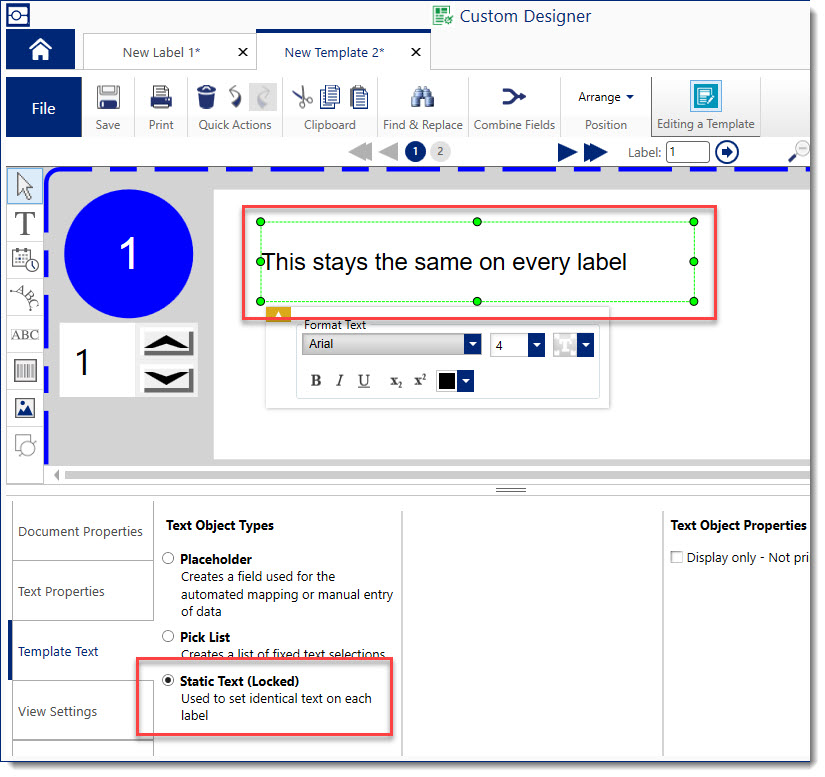Click the Bold formatting button
The height and width of the screenshot is (777, 825).
point(316,381)
